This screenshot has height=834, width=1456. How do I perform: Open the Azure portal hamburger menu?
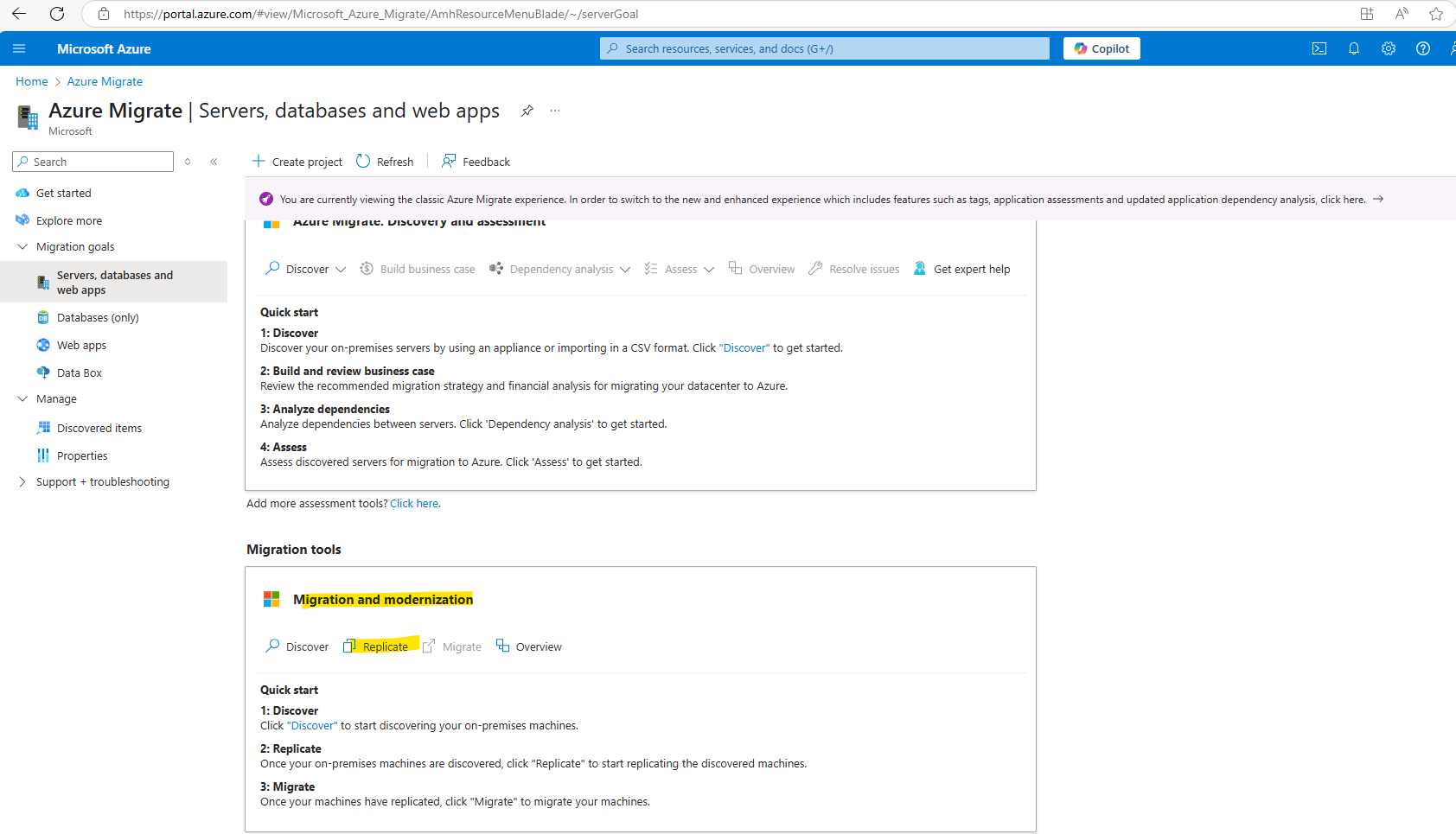coord(19,48)
